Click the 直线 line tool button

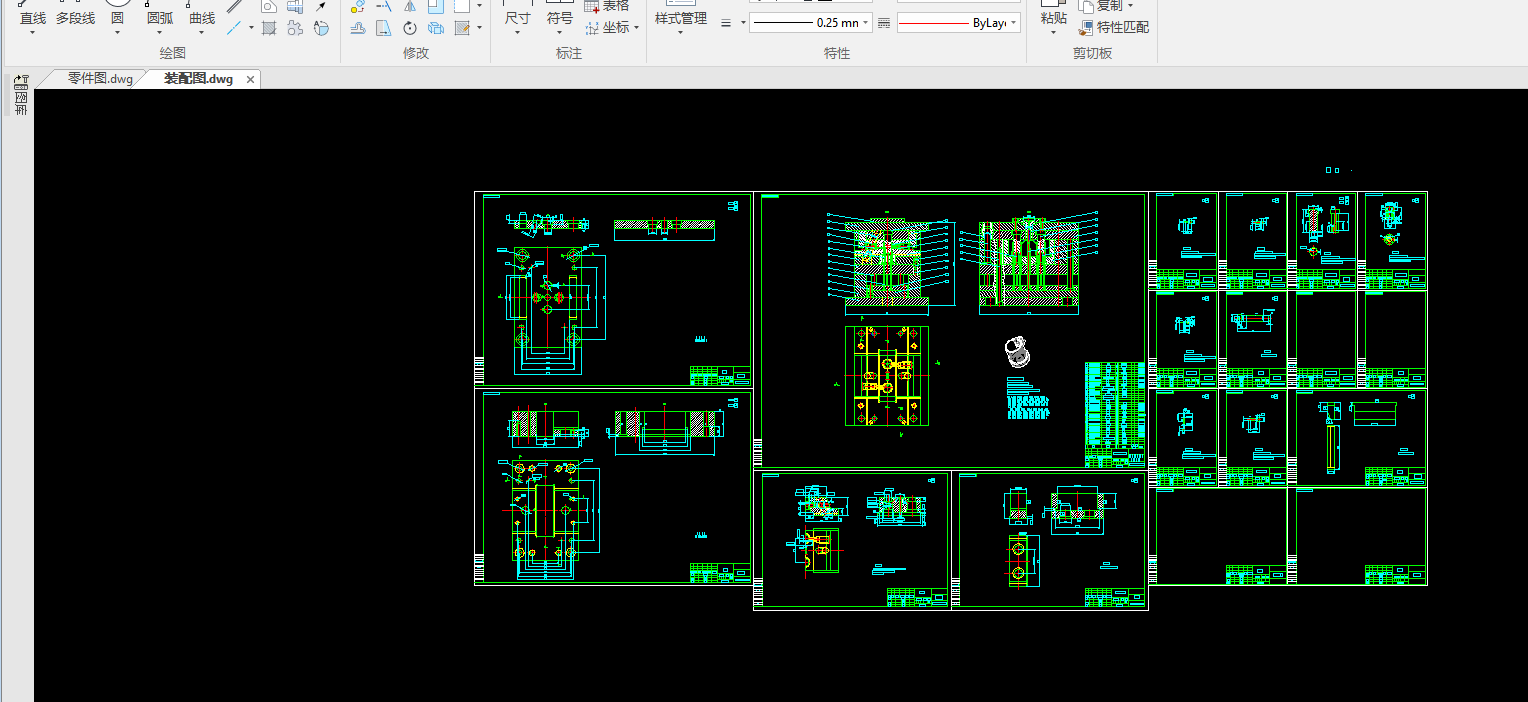[x=33, y=18]
